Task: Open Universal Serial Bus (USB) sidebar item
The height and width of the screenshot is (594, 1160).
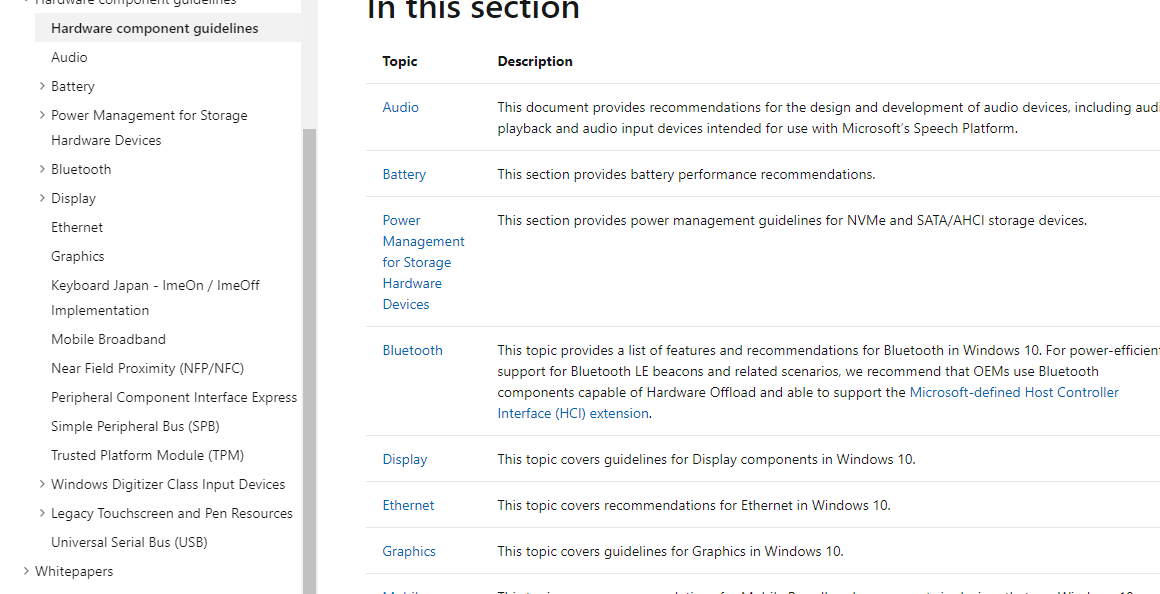Action: pyautogui.click(x=129, y=542)
